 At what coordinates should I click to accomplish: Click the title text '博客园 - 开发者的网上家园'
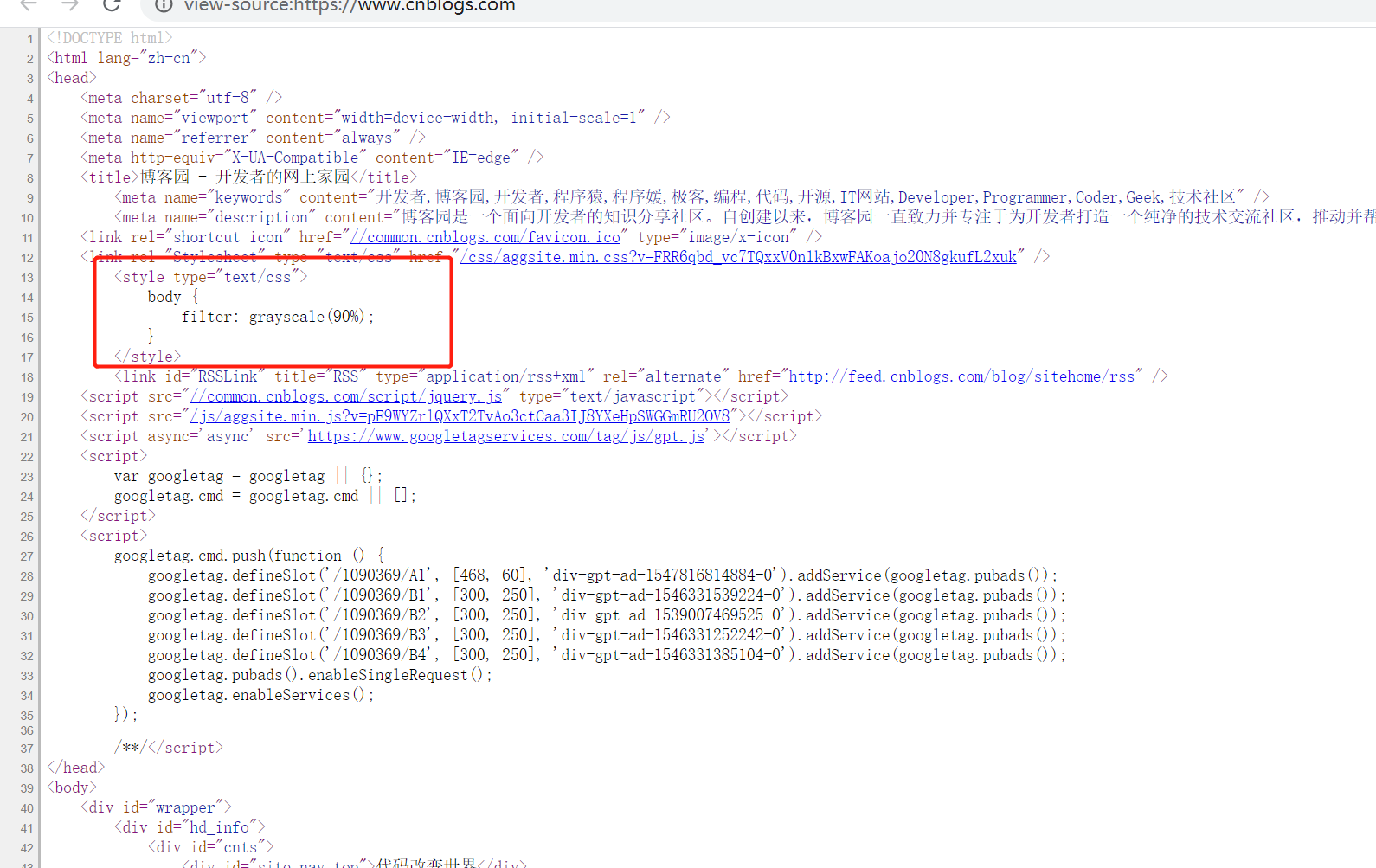pyautogui.click(x=245, y=177)
